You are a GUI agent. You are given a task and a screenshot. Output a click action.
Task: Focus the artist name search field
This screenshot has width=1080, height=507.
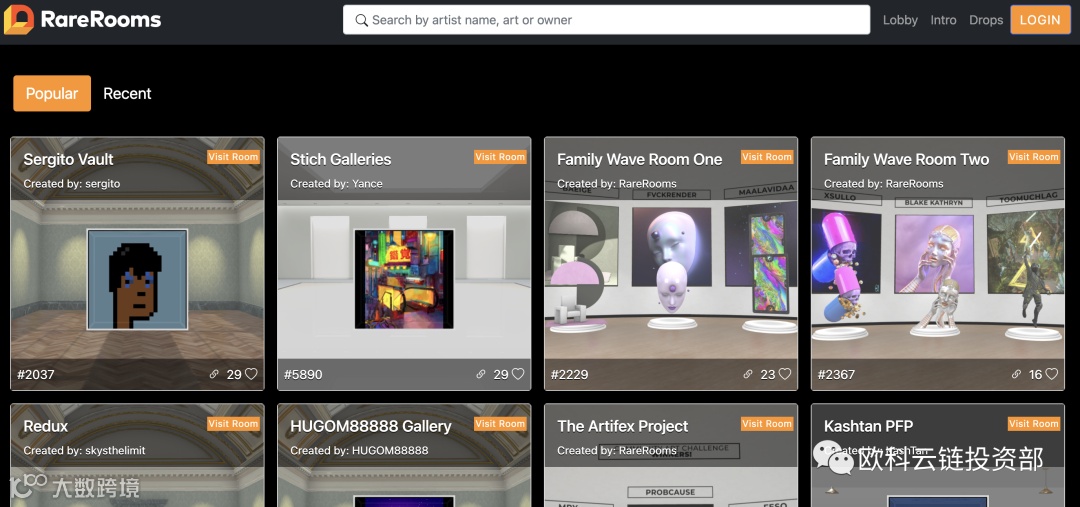pyautogui.click(x=607, y=20)
